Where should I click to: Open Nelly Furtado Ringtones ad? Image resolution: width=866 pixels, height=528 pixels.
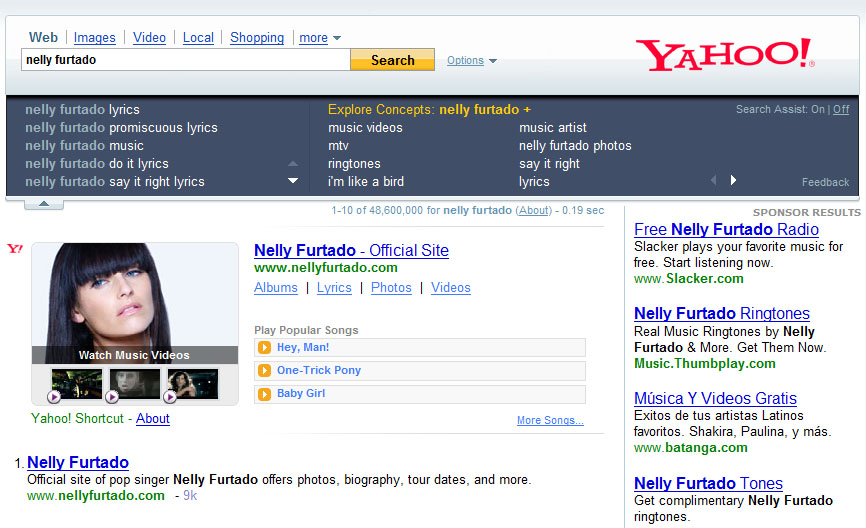[x=722, y=313]
